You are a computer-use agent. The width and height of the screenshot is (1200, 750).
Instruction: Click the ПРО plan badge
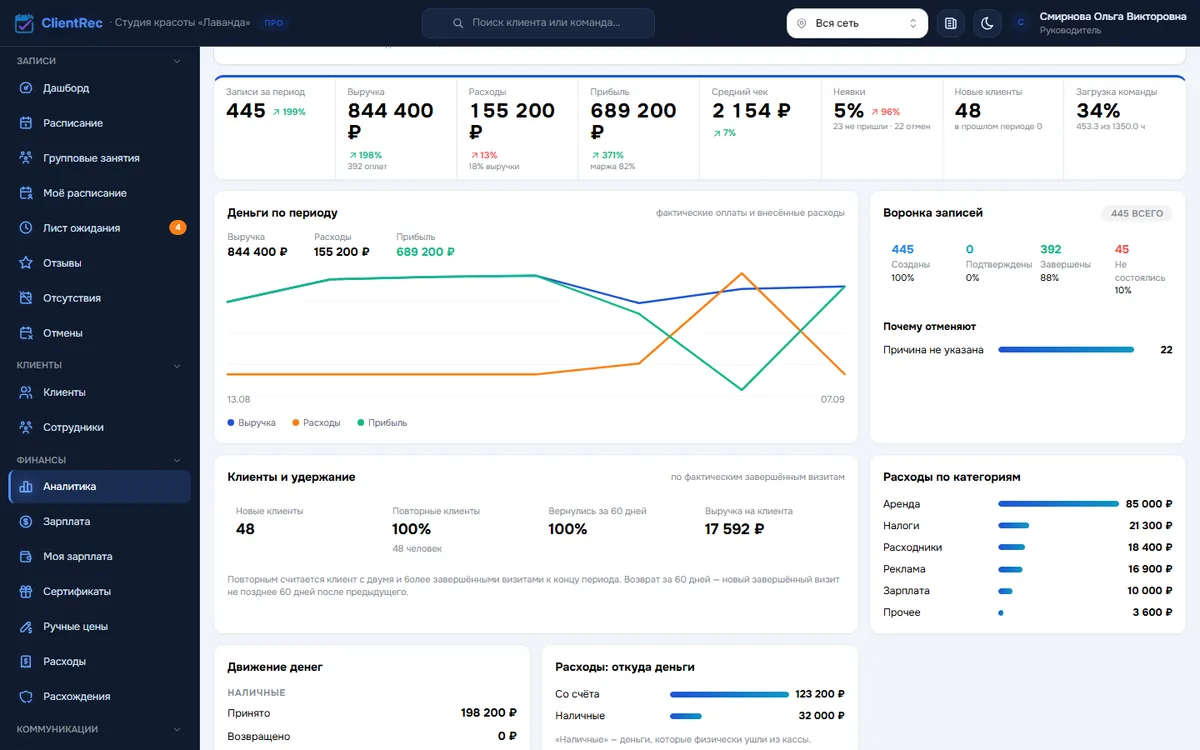click(273, 23)
